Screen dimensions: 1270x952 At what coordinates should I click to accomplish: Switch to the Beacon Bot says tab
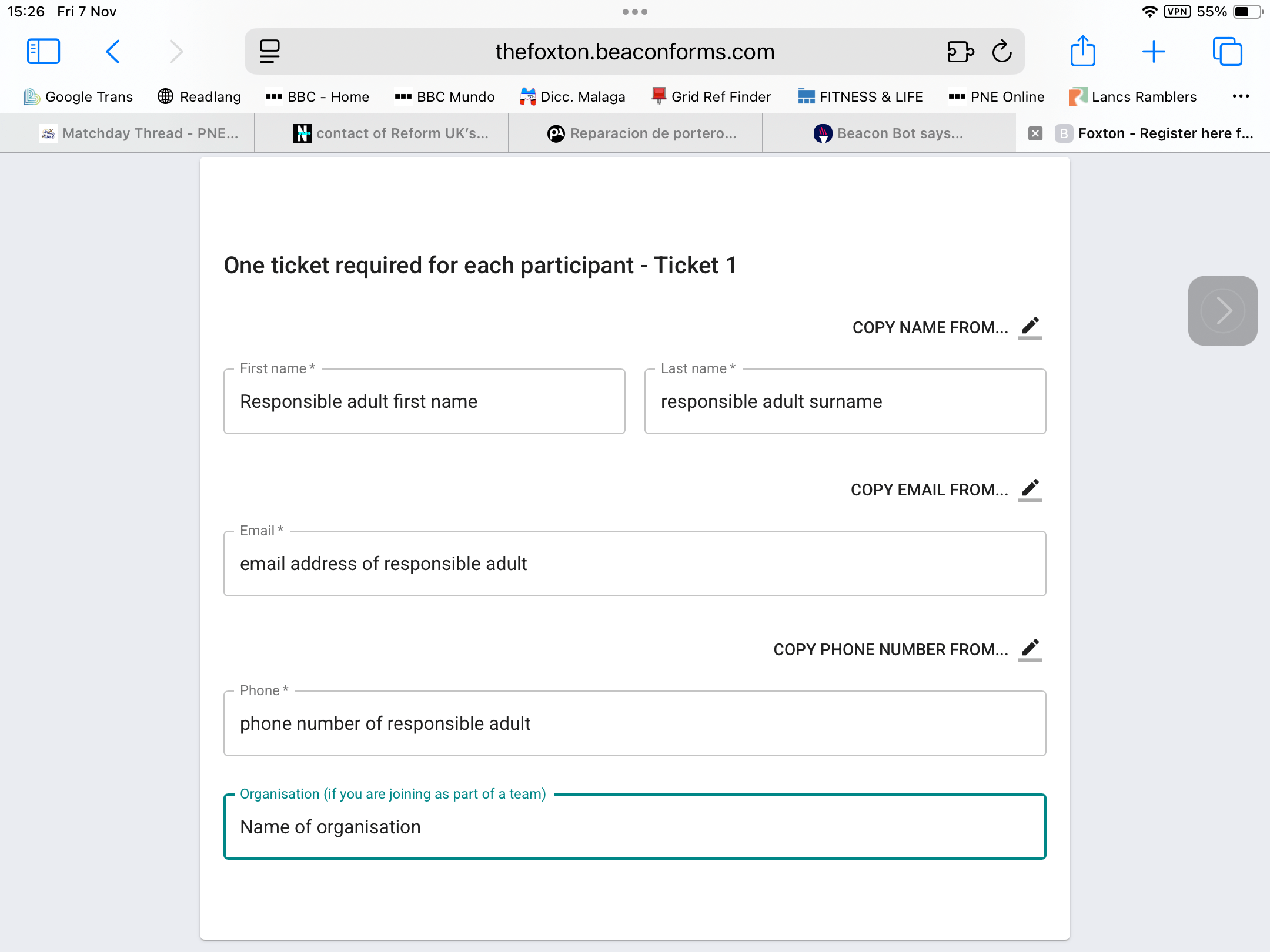[x=888, y=133]
